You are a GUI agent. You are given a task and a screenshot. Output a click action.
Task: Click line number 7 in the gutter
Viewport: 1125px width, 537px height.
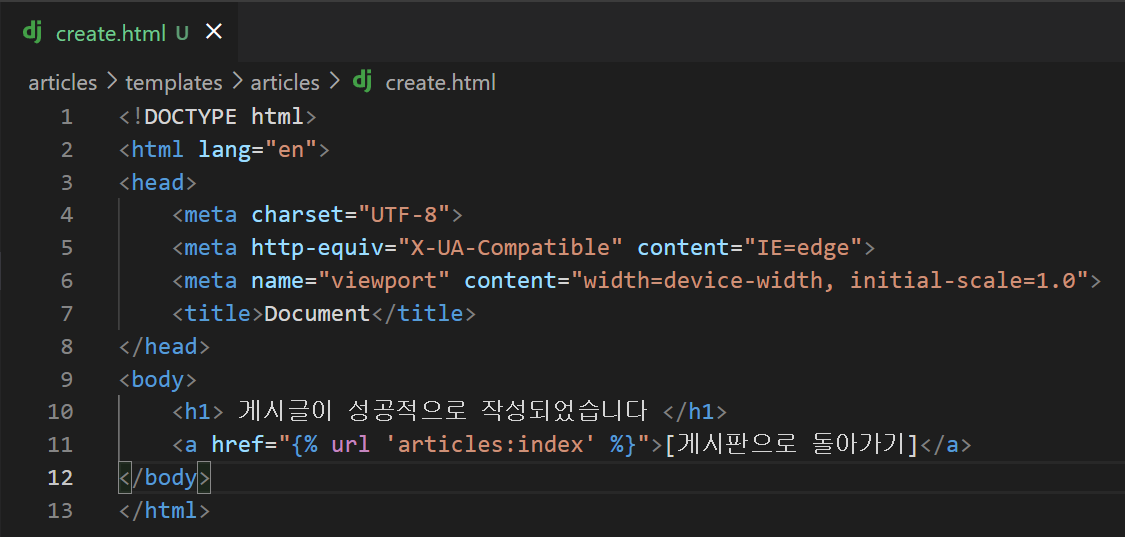pos(67,314)
